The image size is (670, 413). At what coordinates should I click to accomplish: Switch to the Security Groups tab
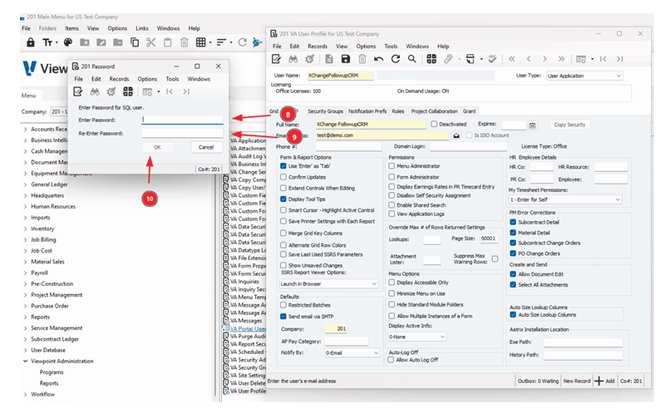pos(325,111)
